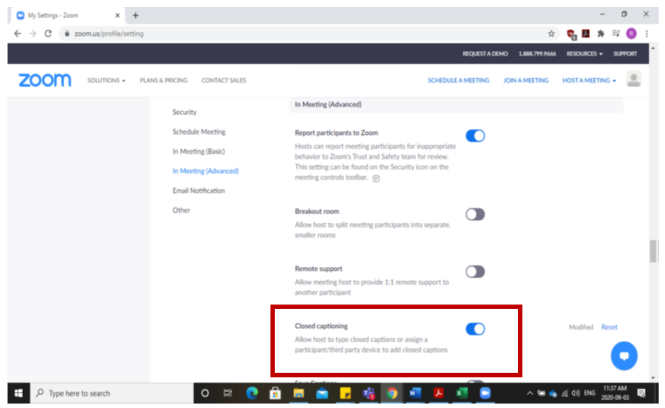Open a new browser tab
This screenshot has width=665, height=408.
(136, 15)
